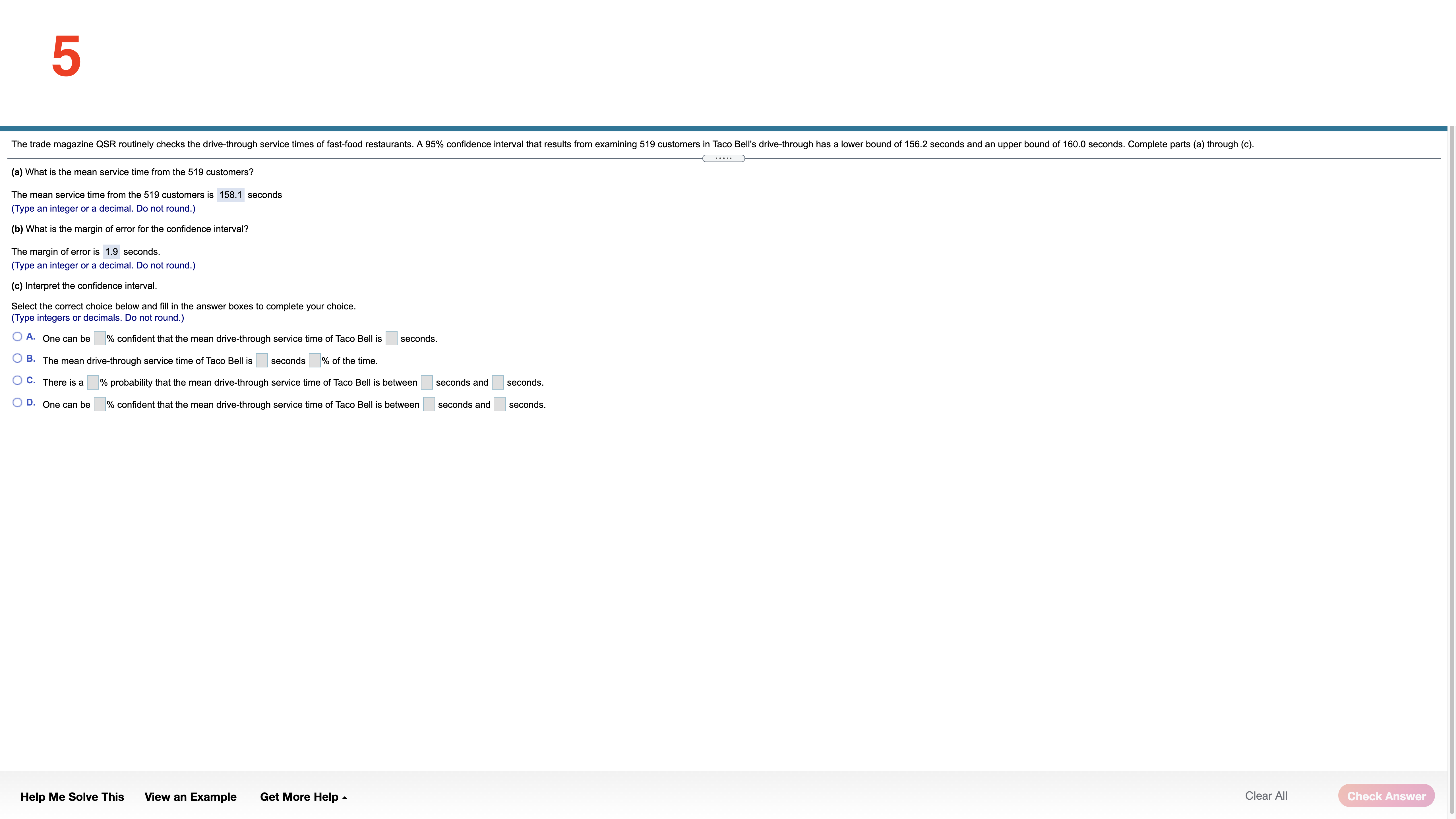The width and height of the screenshot is (1456, 819).
Task: Click choice C probability percent box
Action: tap(93, 383)
